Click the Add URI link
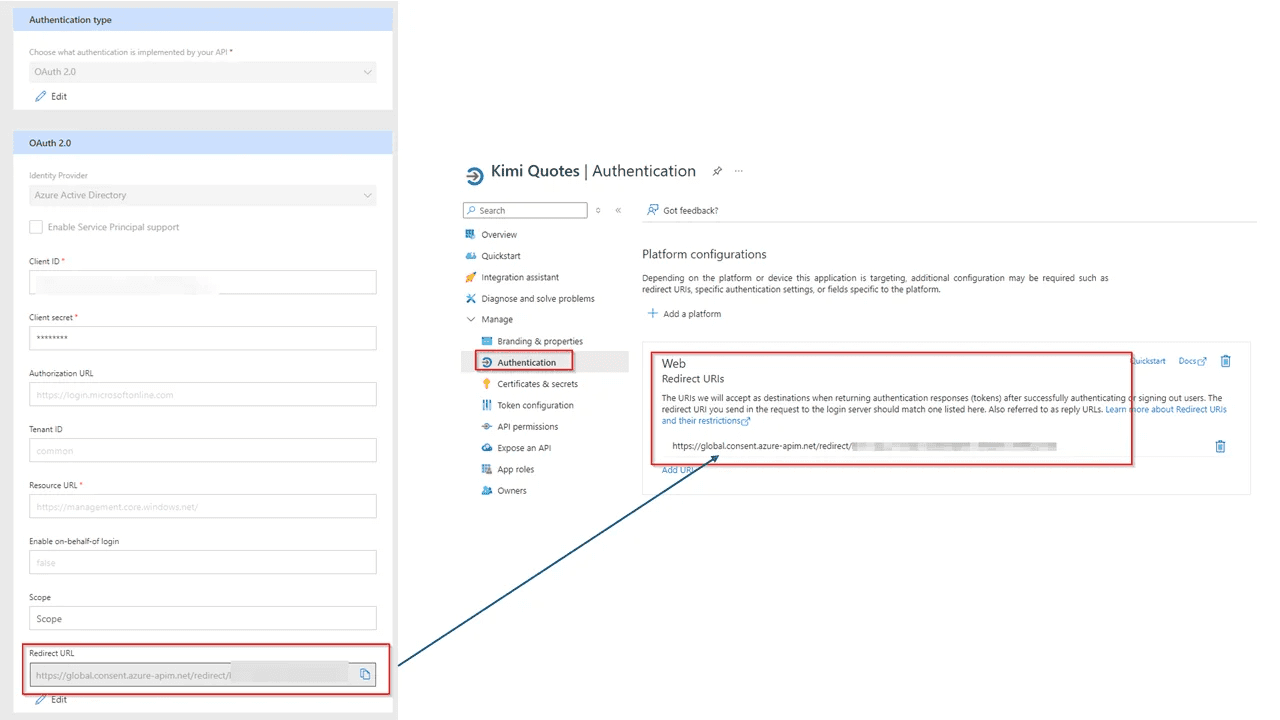1280x720 pixels. [x=678, y=470]
